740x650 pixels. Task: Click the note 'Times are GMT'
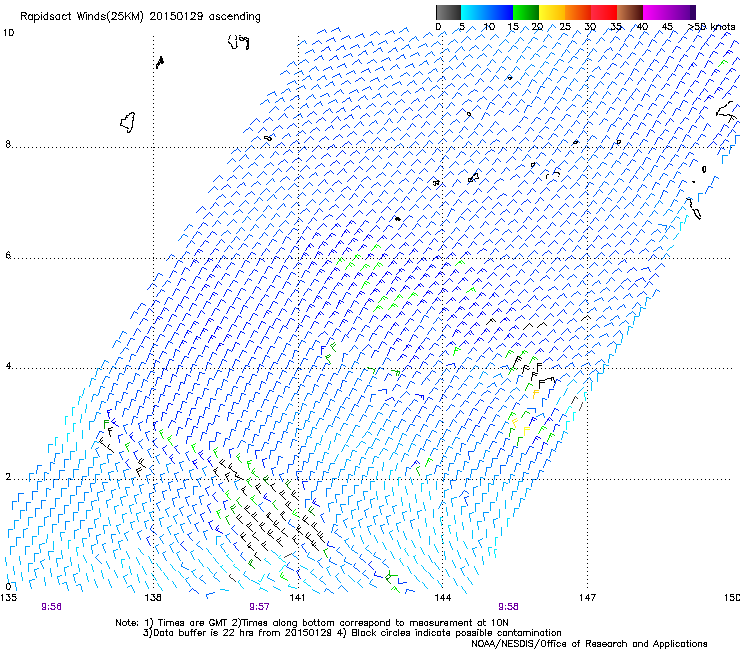(x=193, y=623)
